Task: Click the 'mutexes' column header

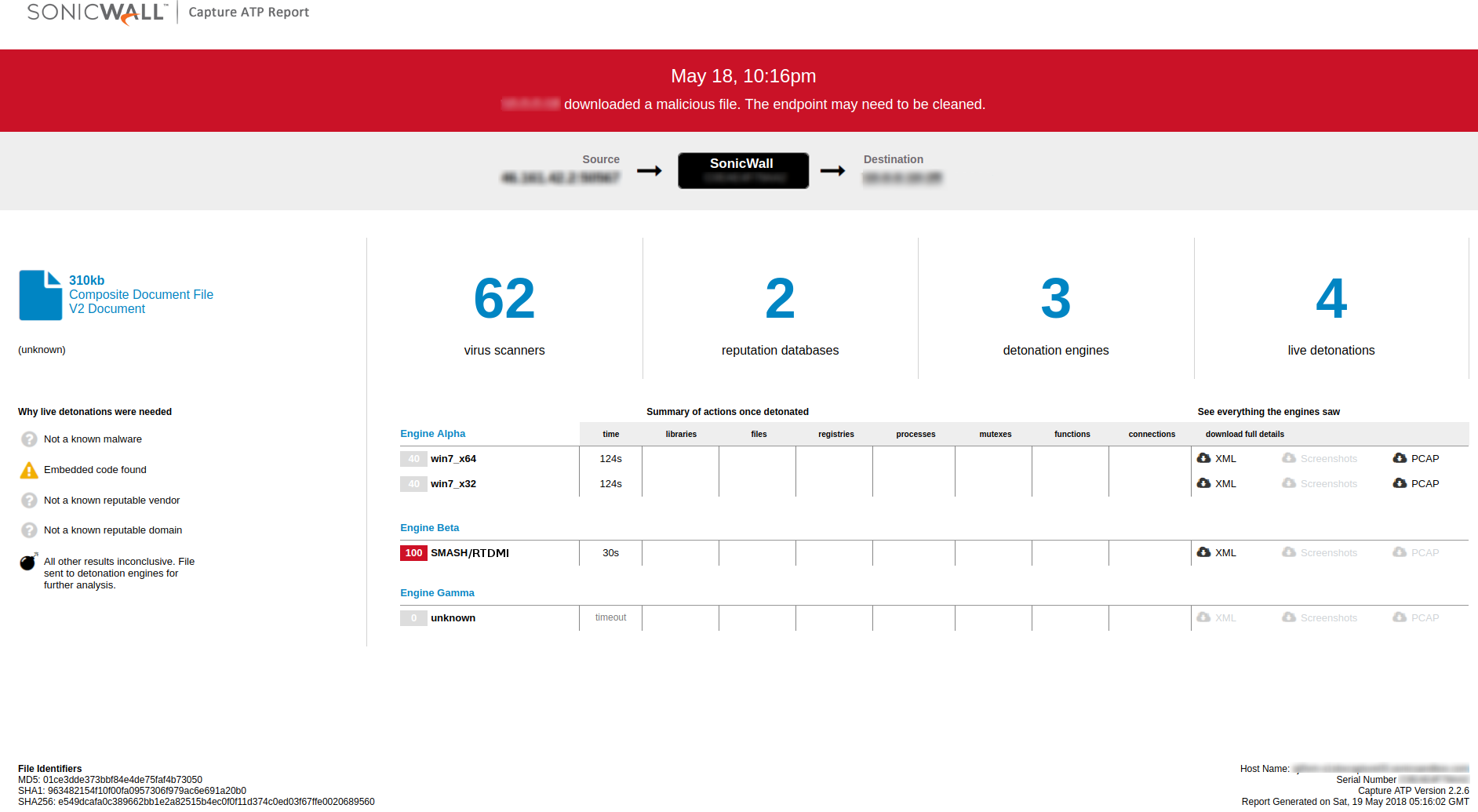Action: [x=996, y=435]
